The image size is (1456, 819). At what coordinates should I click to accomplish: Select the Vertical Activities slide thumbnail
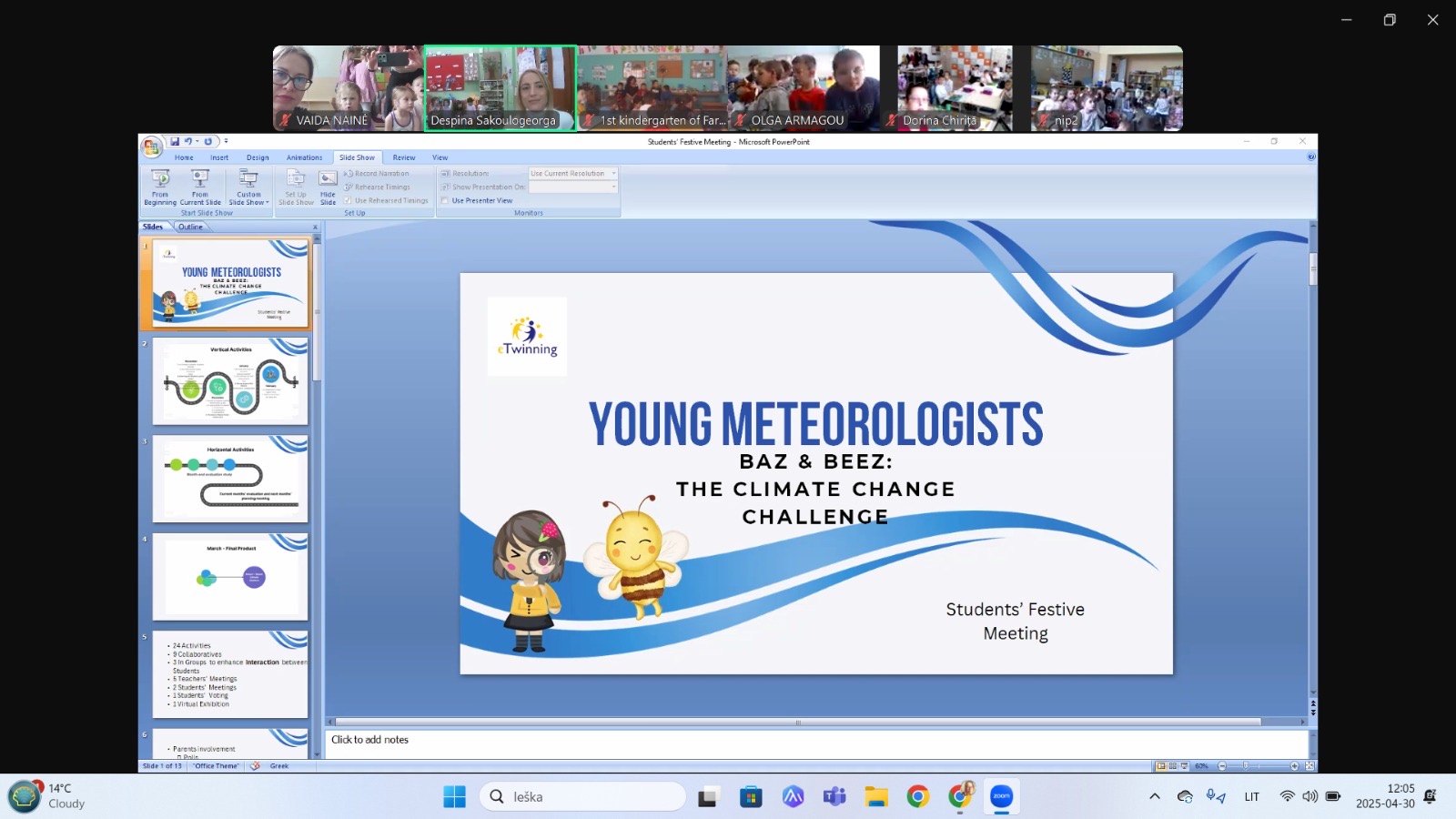tap(230, 381)
